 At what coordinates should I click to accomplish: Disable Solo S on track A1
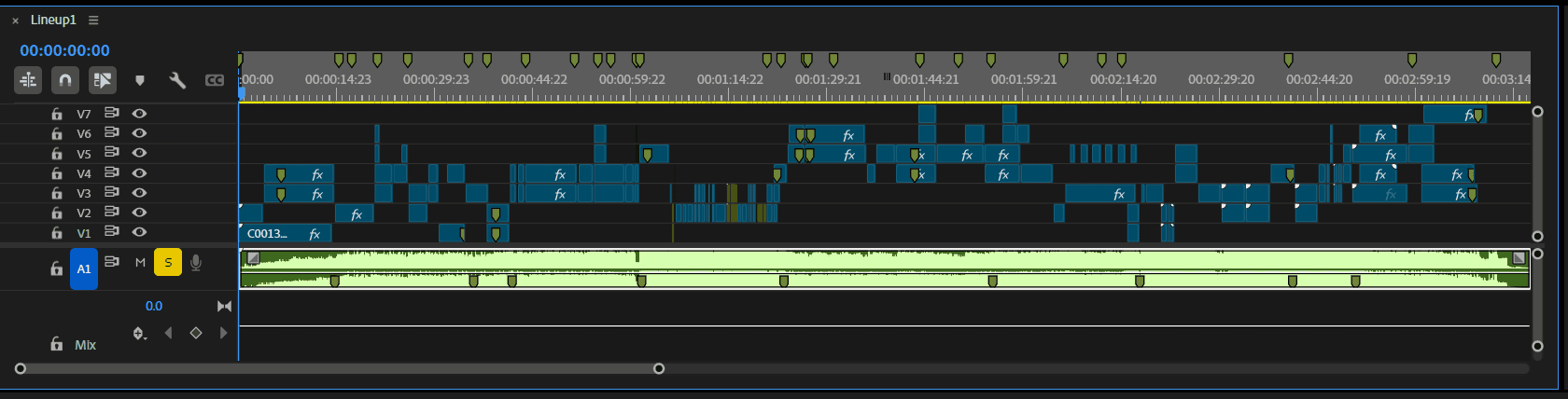[x=168, y=262]
